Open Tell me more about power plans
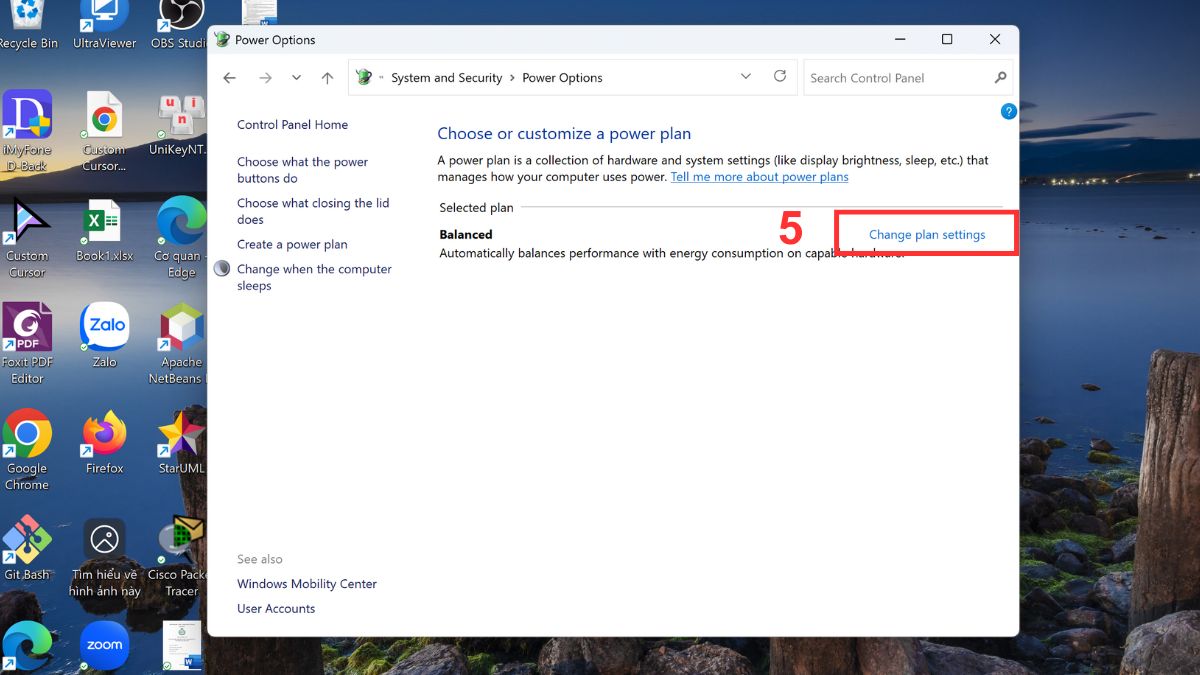 [x=759, y=177]
